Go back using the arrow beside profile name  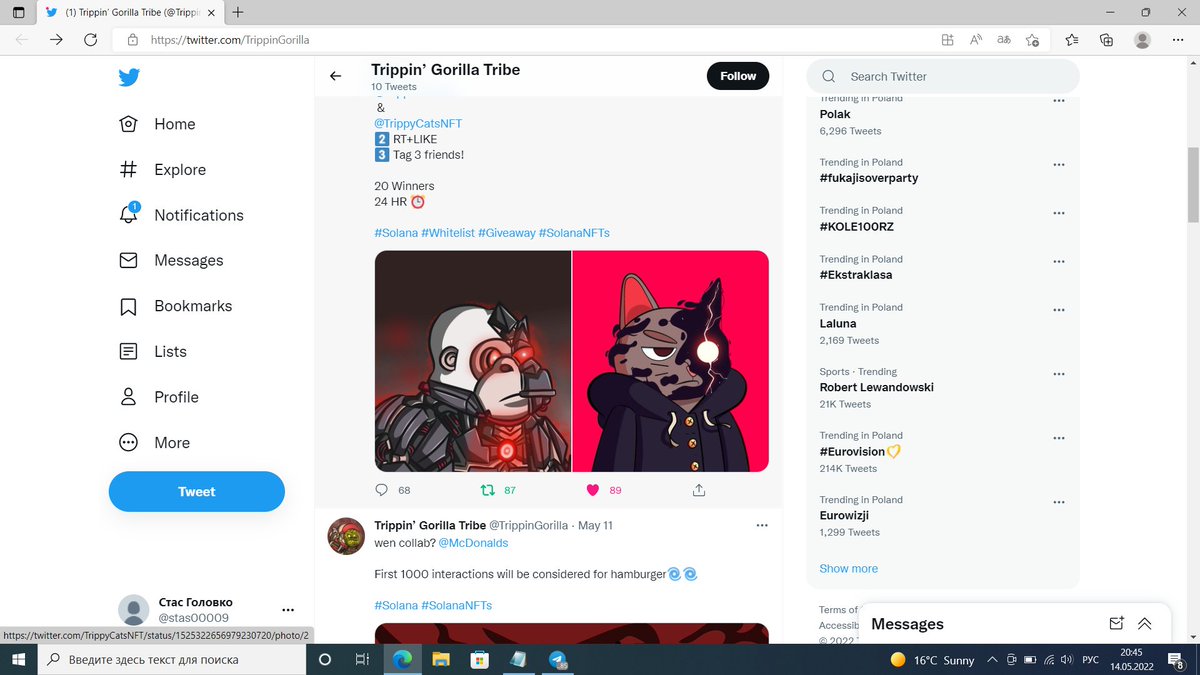pyautogui.click(x=335, y=76)
